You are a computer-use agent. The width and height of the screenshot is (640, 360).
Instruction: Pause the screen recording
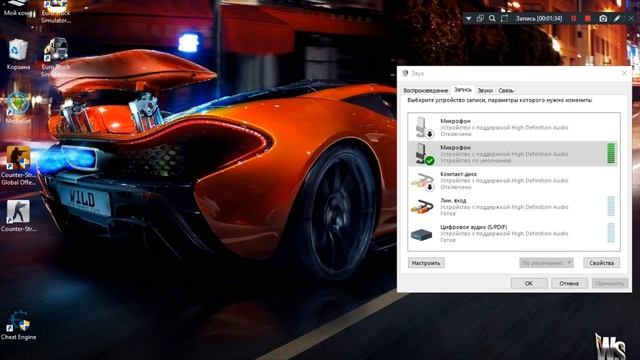pos(573,18)
